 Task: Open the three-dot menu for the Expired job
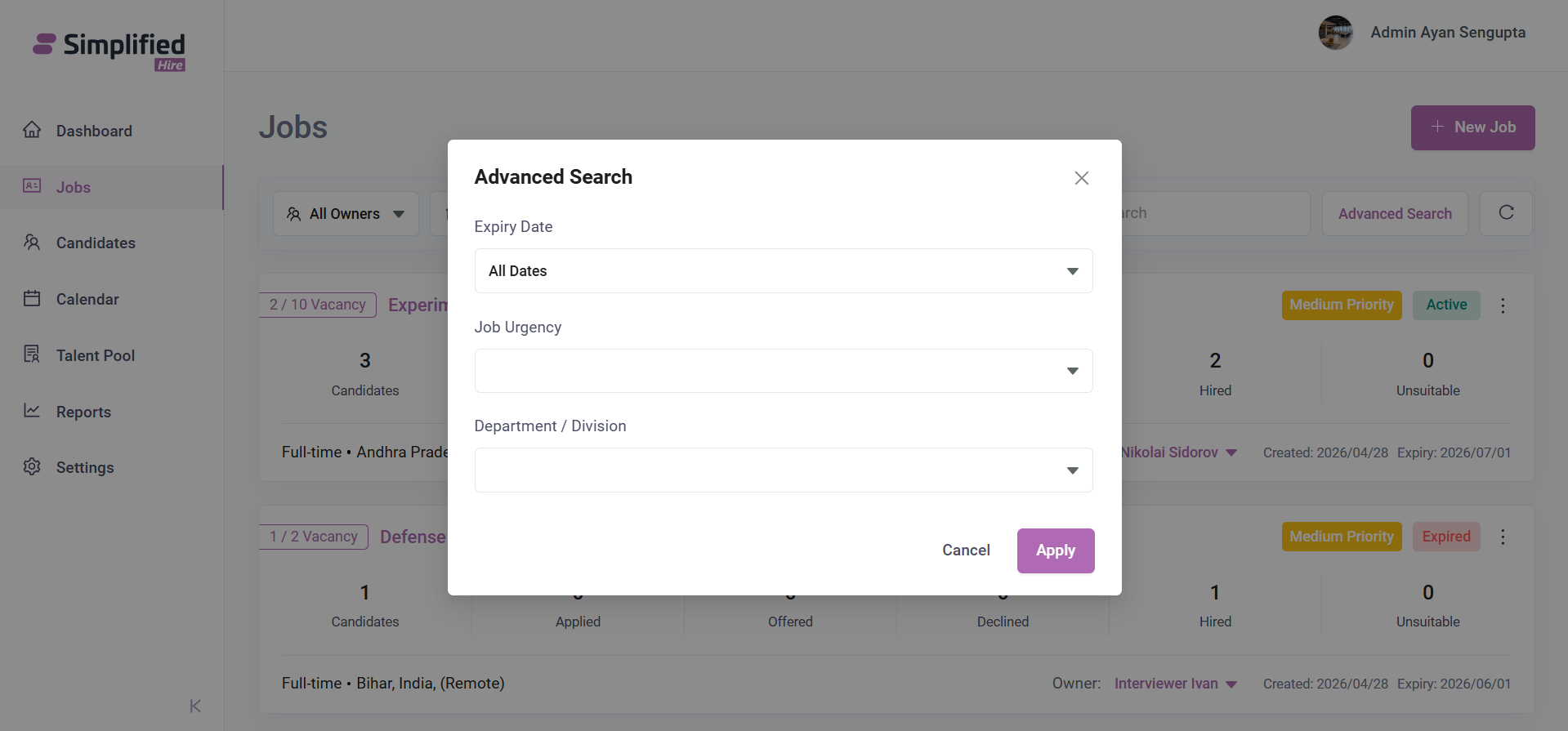[1503, 537]
